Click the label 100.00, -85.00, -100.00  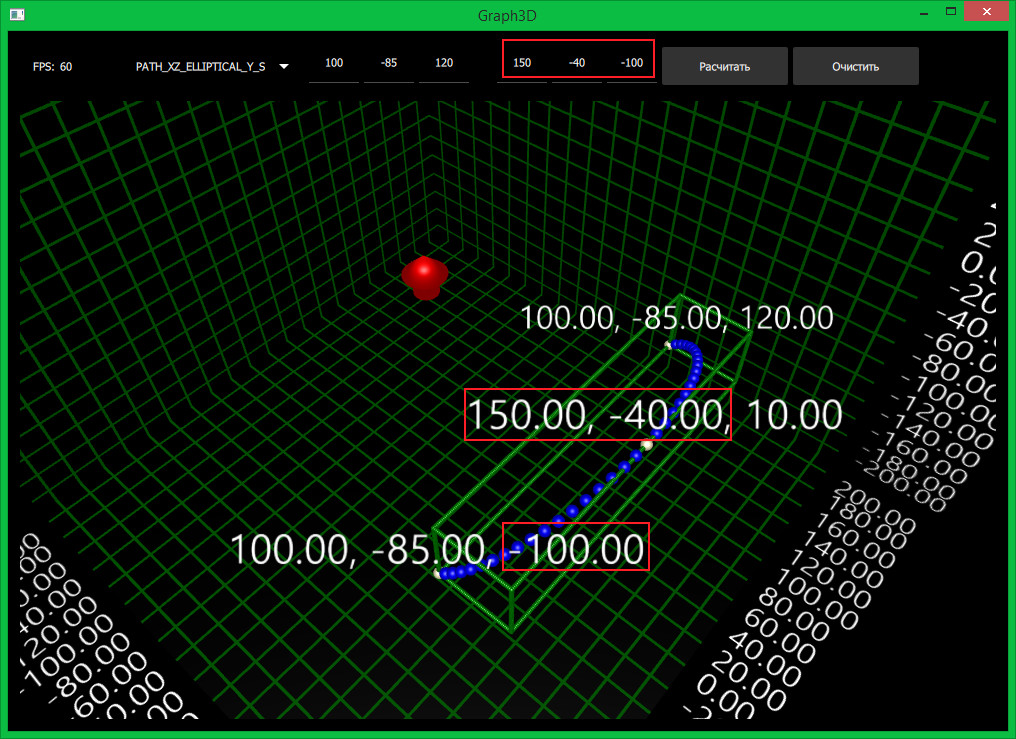point(437,550)
